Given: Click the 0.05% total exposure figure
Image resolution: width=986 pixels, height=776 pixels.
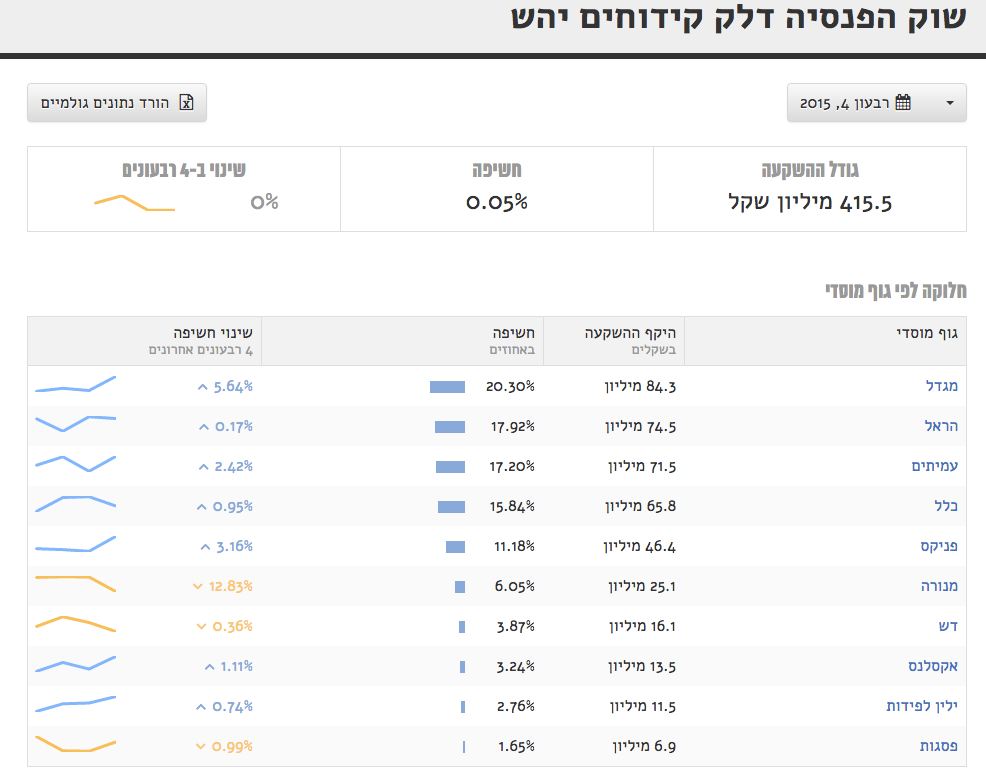Looking at the screenshot, I should [x=497, y=202].
